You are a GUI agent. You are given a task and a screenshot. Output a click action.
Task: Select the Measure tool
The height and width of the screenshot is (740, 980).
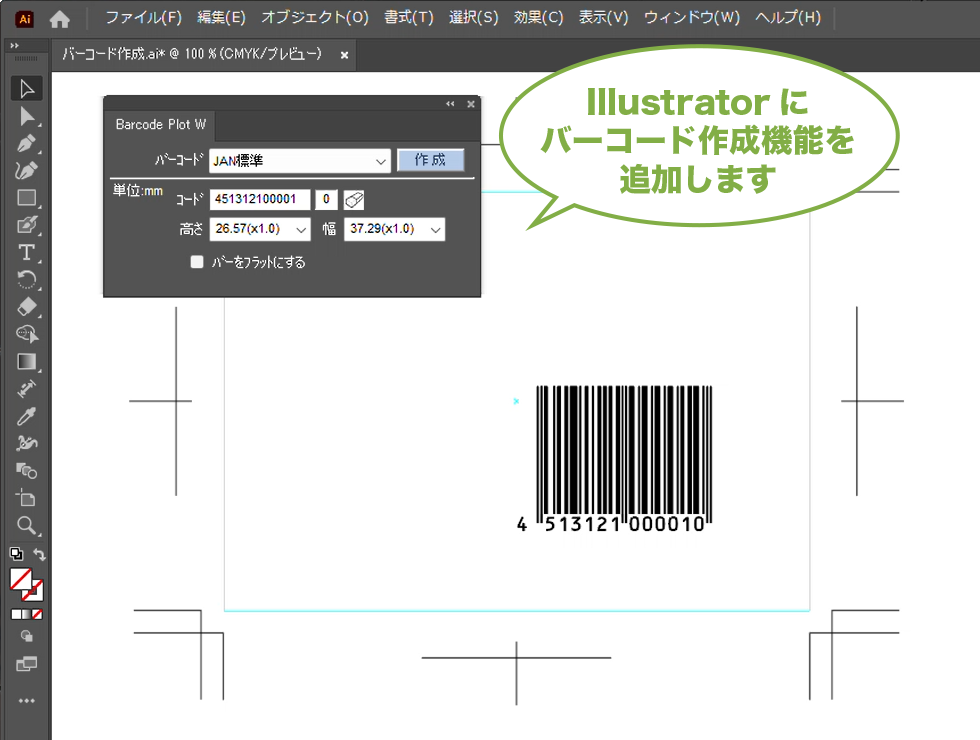pos(26,389)
